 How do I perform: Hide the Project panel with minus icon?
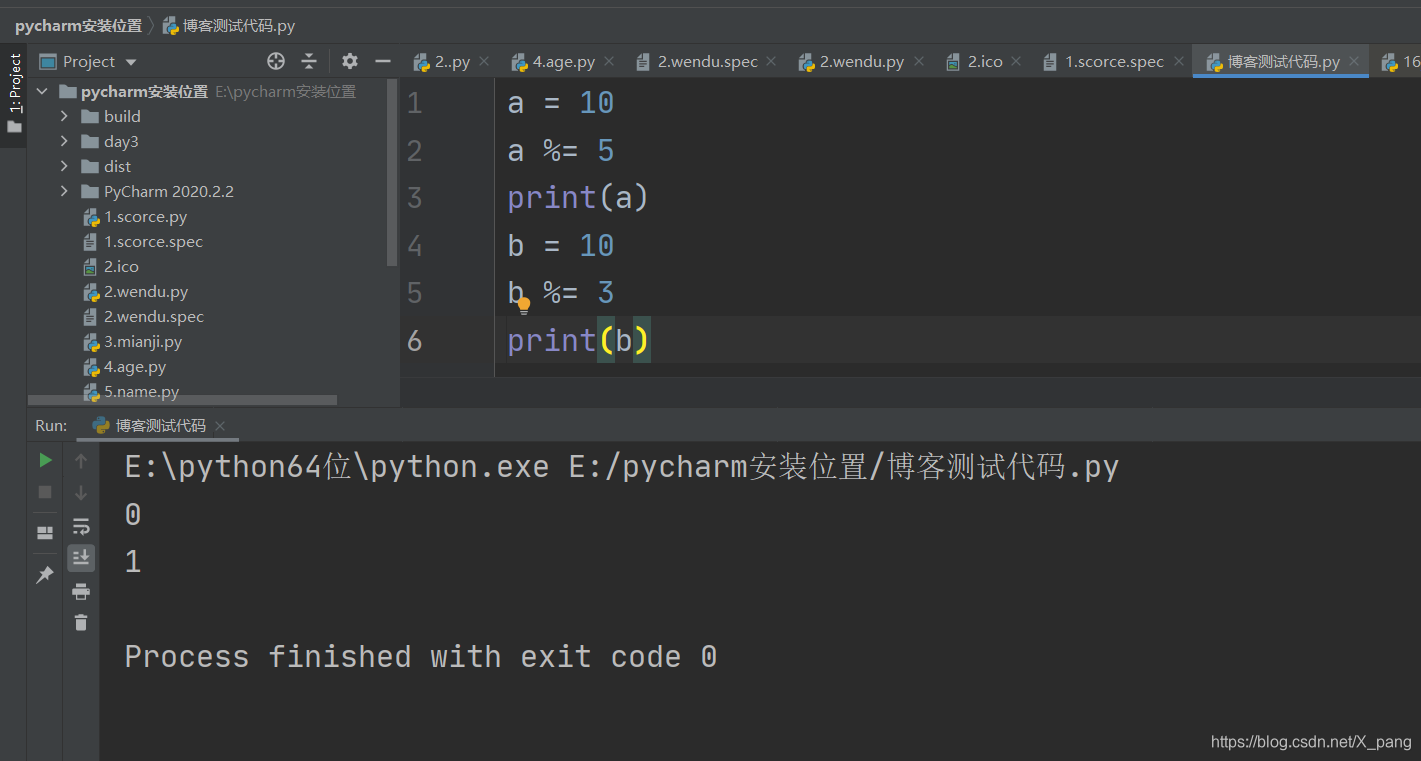382,61
